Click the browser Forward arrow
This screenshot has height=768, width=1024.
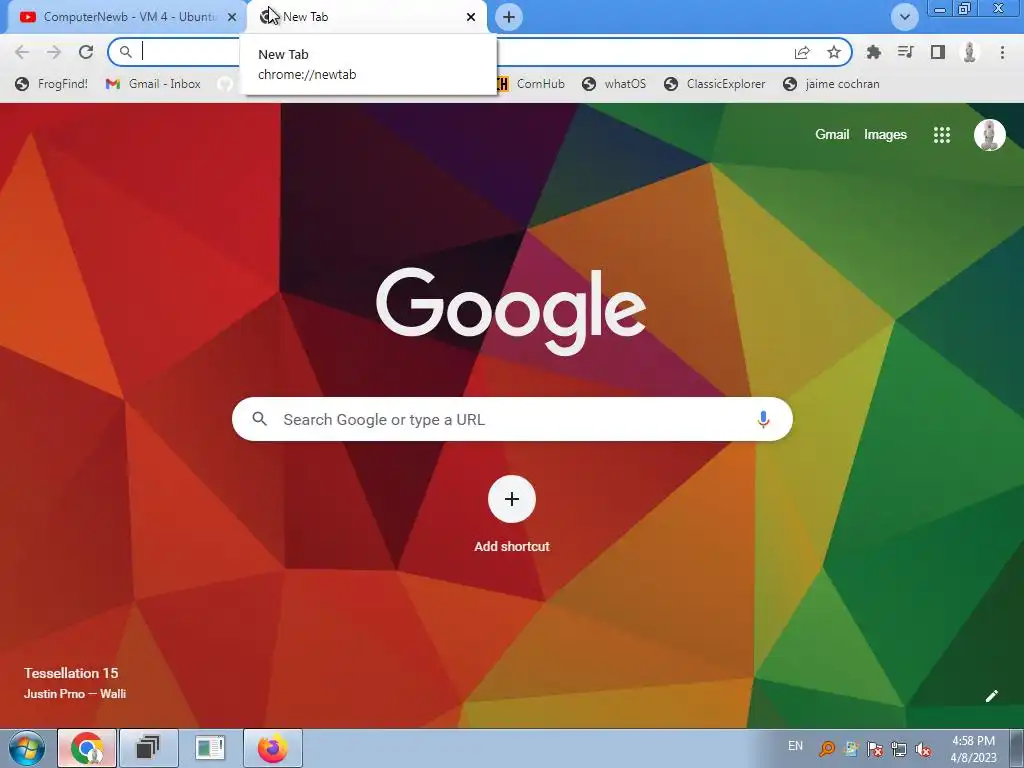click(x=54, y=52)
